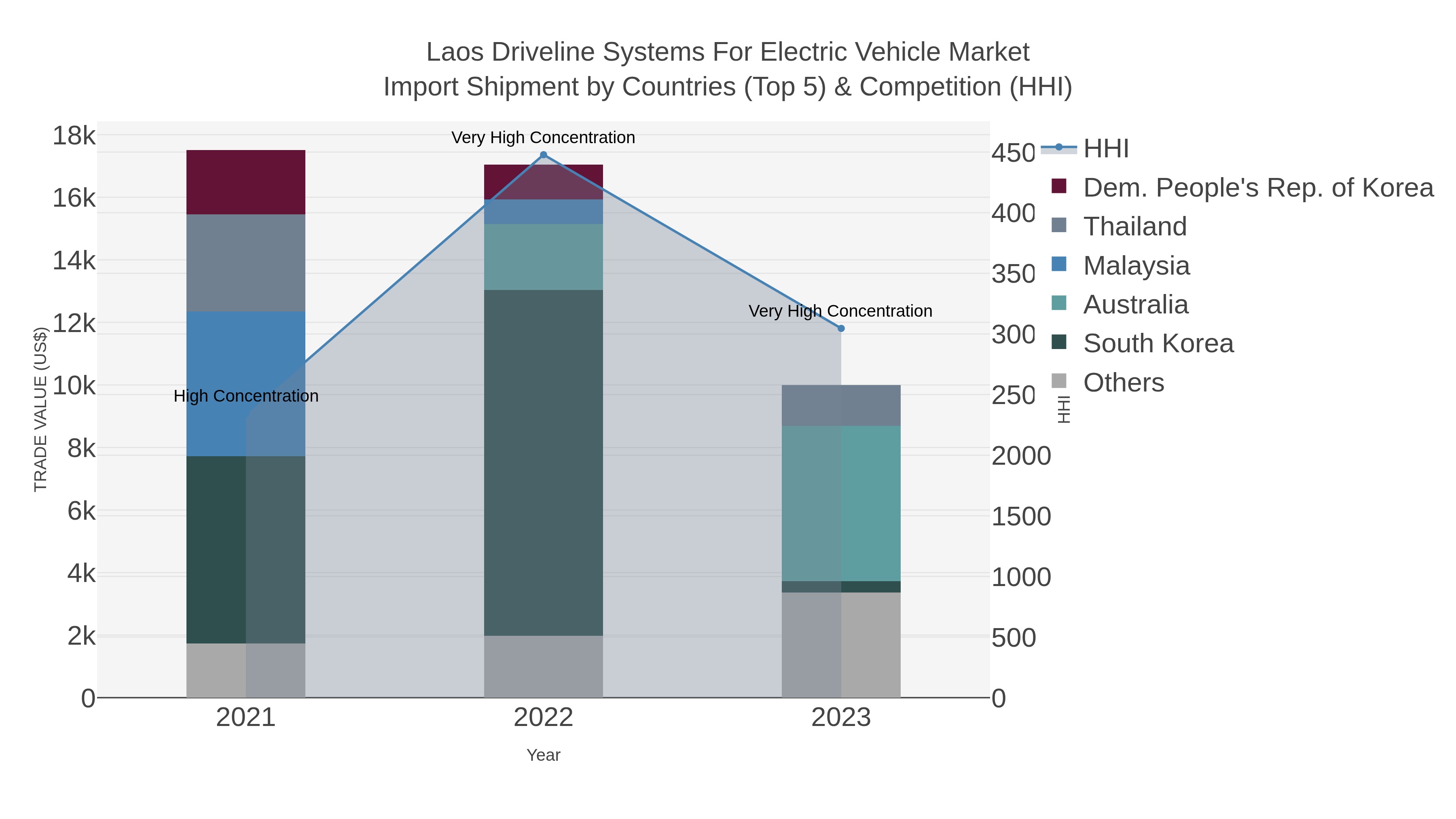Select the 2022 Malaysia bar segment
This screenshot has width=1456, height=819.
pos(543,212)
